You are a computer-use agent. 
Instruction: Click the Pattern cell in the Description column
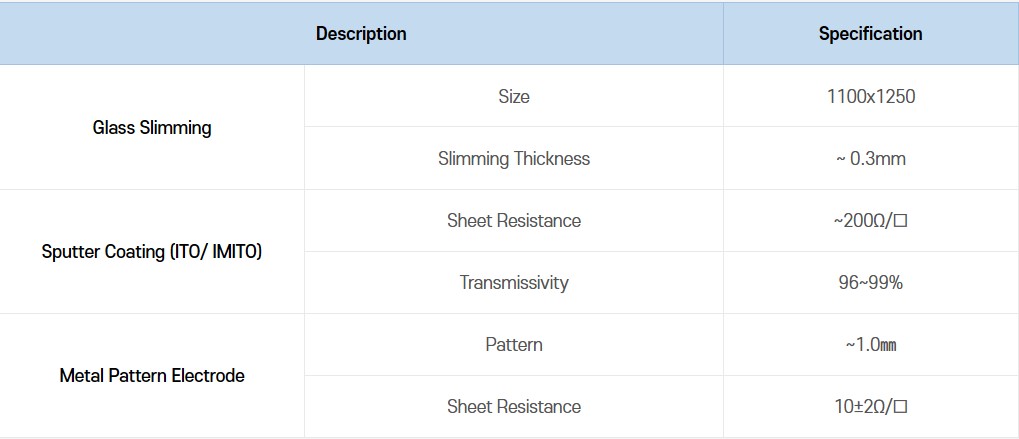[513, 345]
